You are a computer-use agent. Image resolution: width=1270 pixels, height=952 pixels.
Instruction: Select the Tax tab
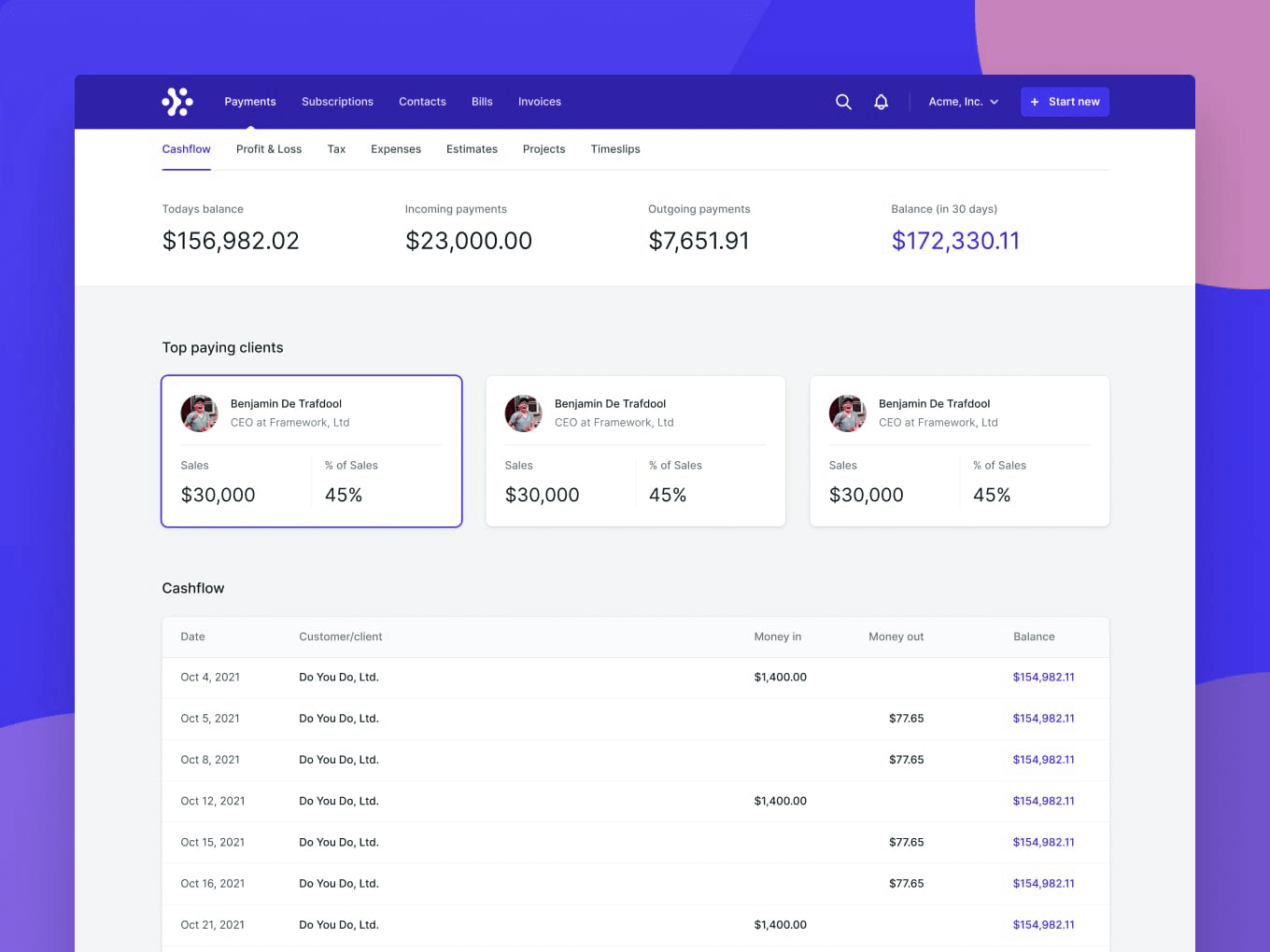coord(336,149)
